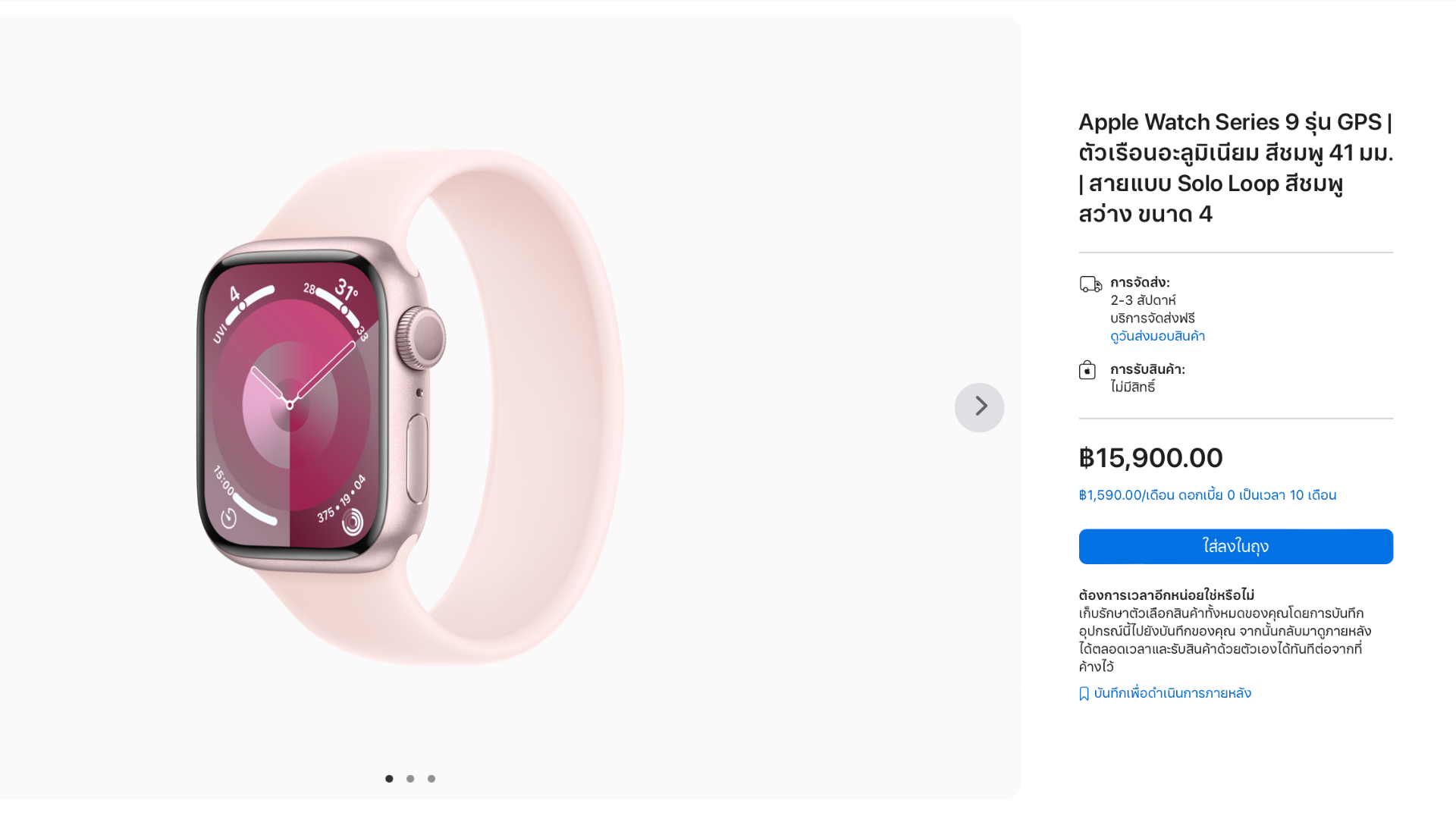Click บันทึกเพื่อดำเนินการภายหลัง save for later link
1456x819 pixels.
1172,693
